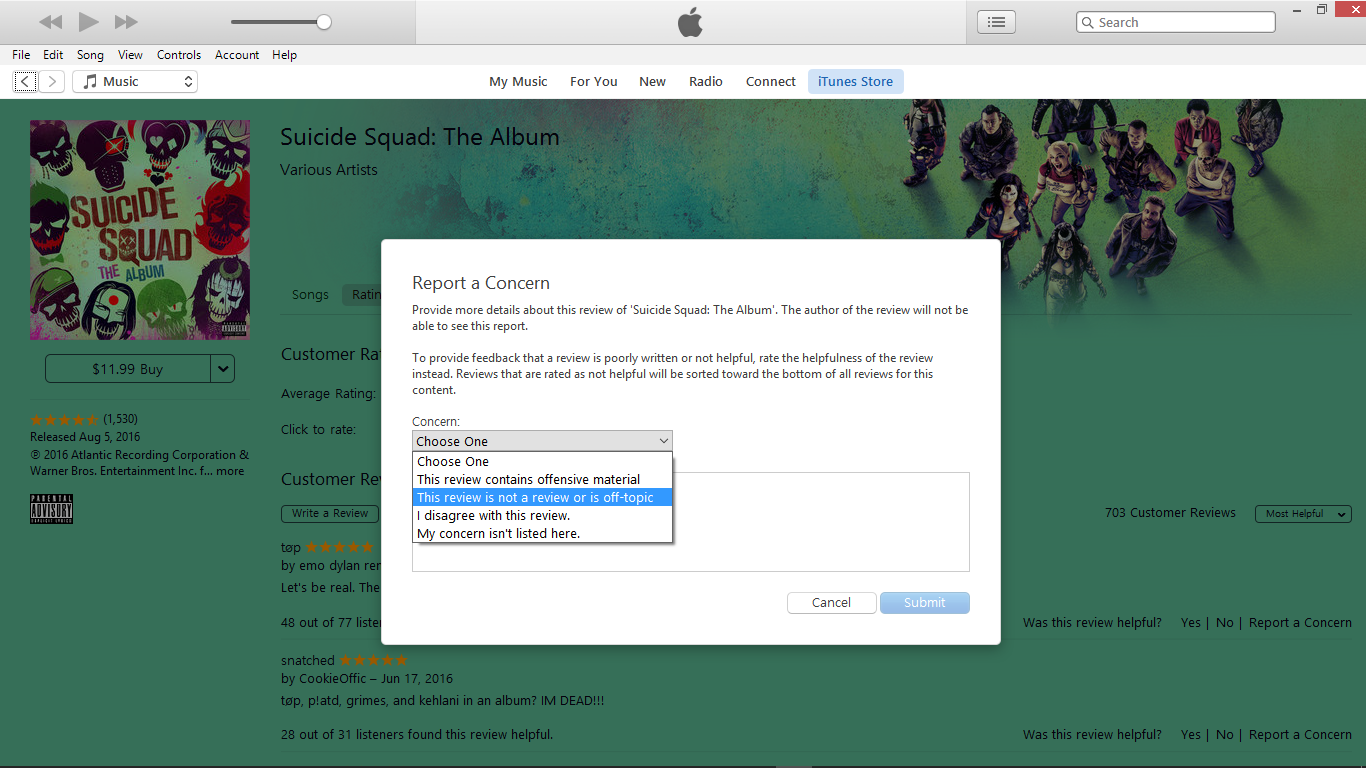Select 'This review is not a review or is off-topic'

(x=542, y=497)
